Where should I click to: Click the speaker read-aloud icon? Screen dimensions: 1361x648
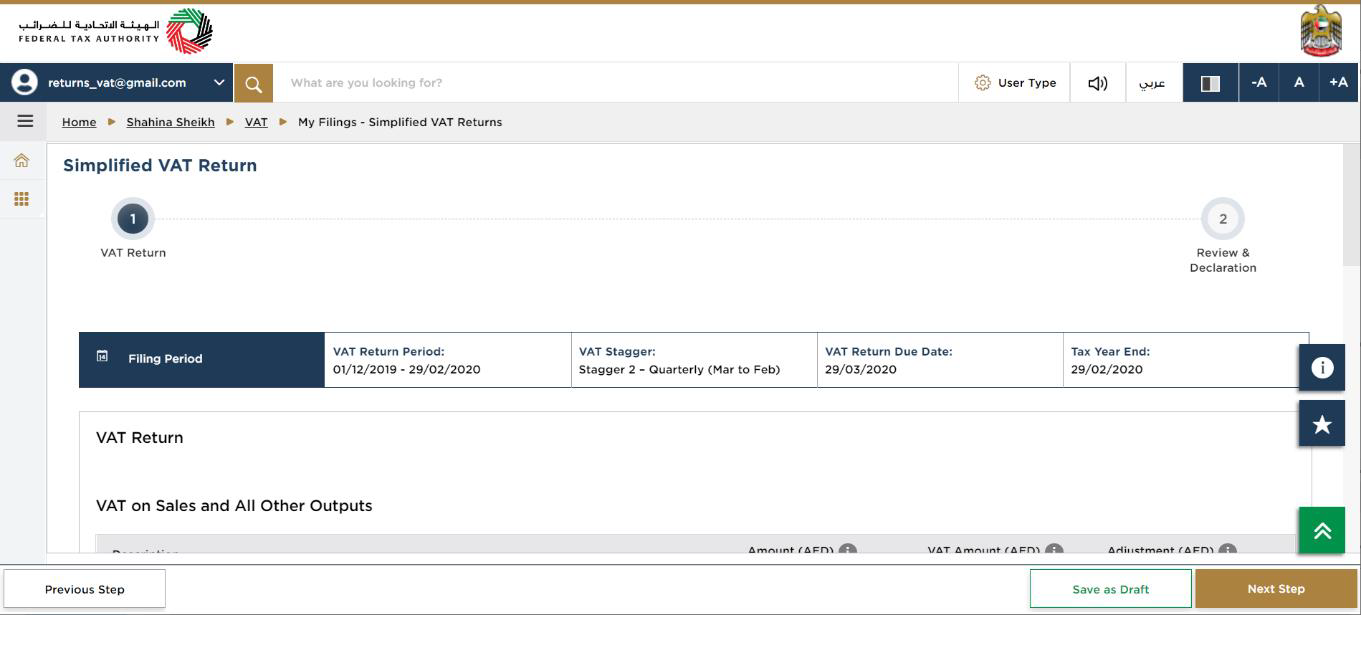click(1097, 83)
